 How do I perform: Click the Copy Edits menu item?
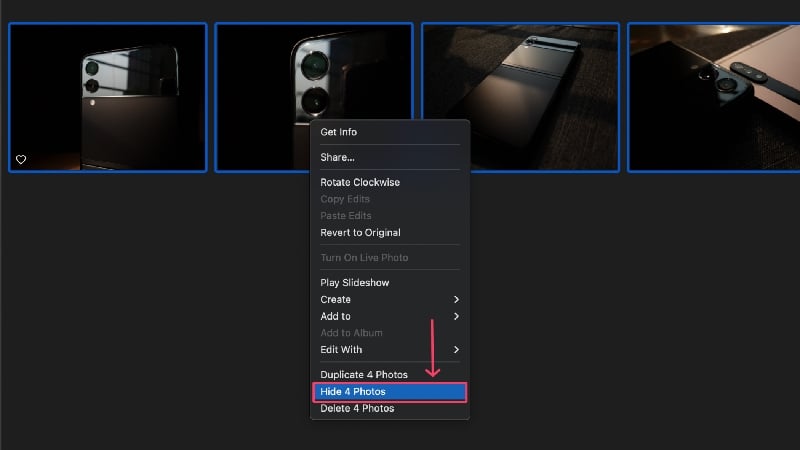tap(390, 199)
